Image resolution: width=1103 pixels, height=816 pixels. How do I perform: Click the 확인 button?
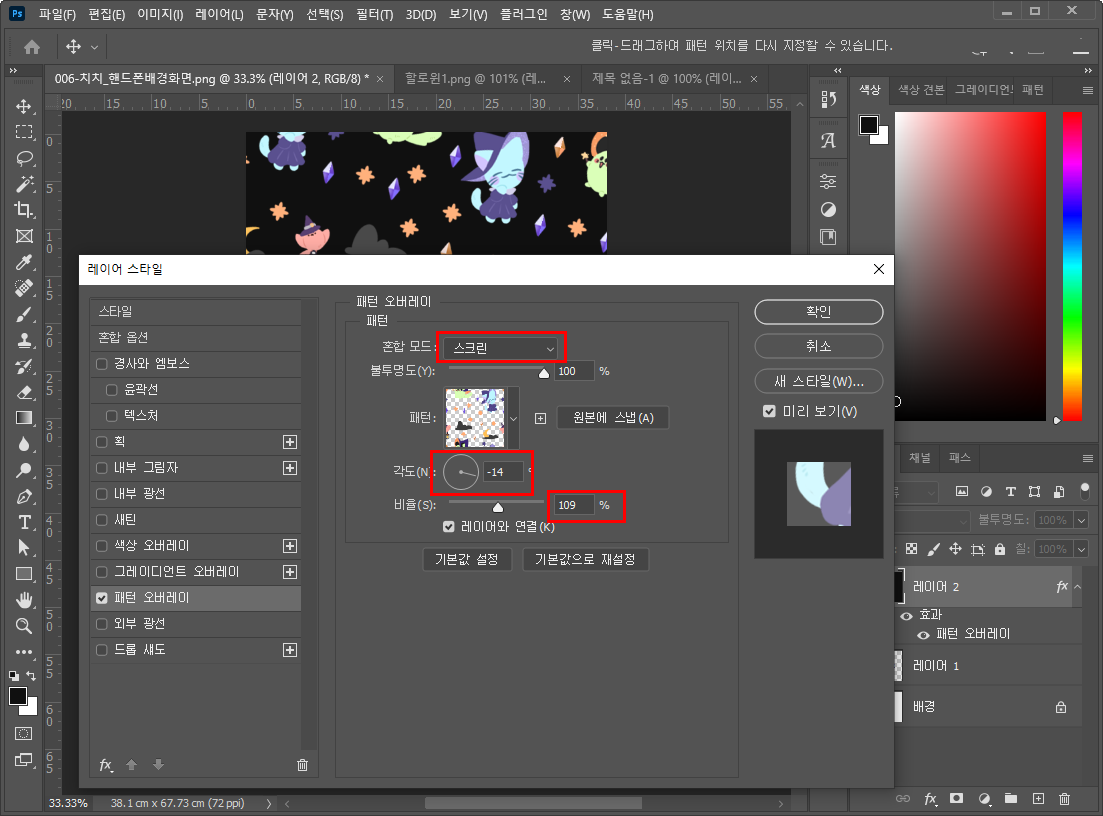pyautogui.click(x=819, y=312)
